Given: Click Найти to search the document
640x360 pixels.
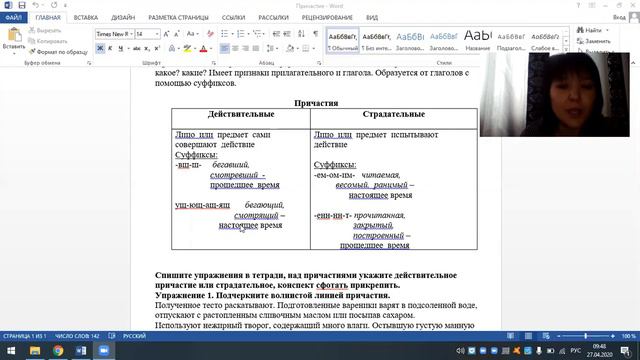Looking at the screenshot, I should [590, 30].
